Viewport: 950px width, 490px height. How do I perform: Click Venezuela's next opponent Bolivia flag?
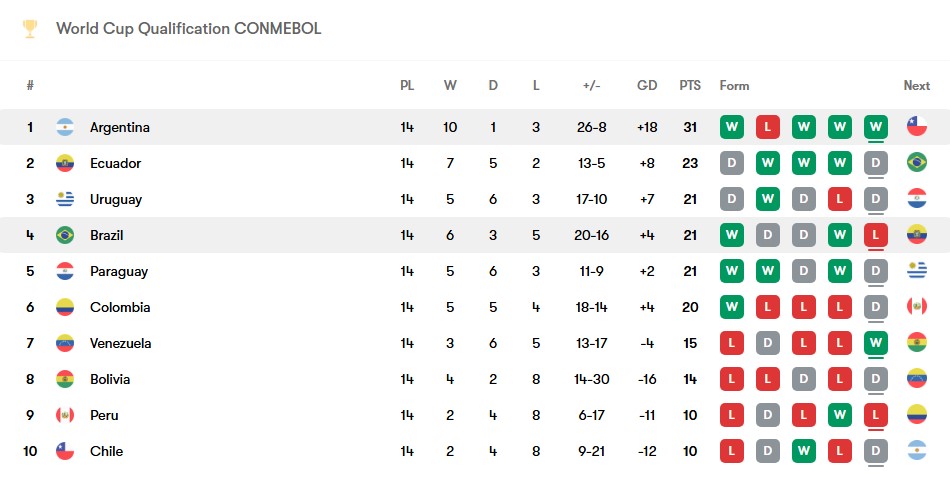click(917, 343)
